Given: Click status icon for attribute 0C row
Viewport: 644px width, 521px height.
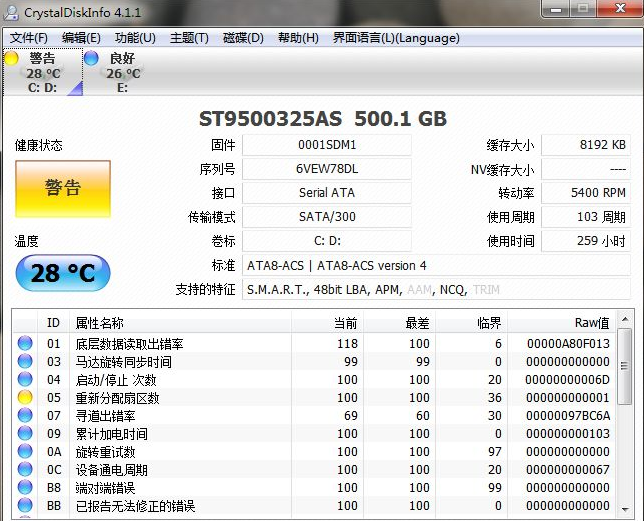Looking at the screenshot, I should click(x=25, y=469).
